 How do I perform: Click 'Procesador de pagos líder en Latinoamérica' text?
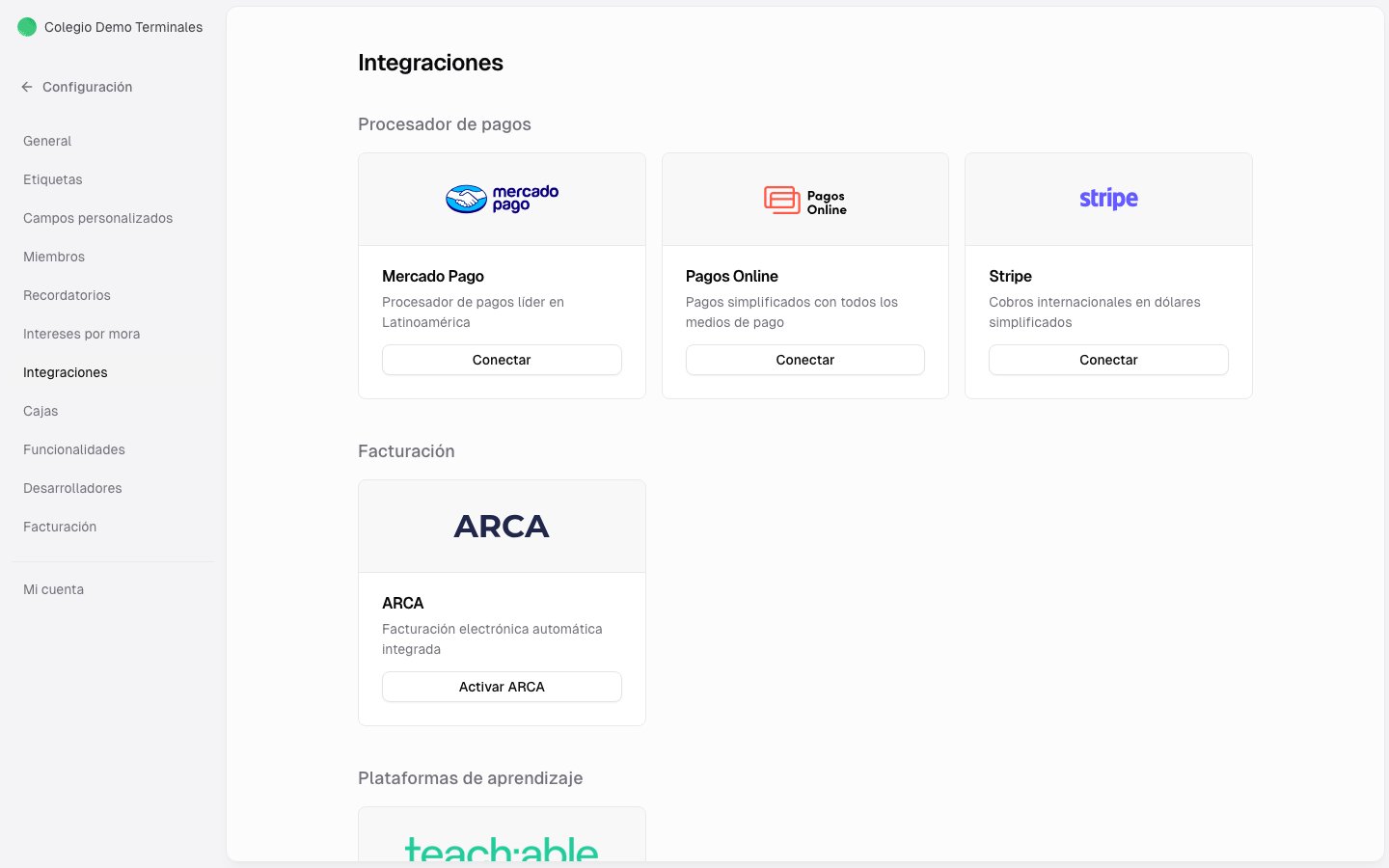473,312
